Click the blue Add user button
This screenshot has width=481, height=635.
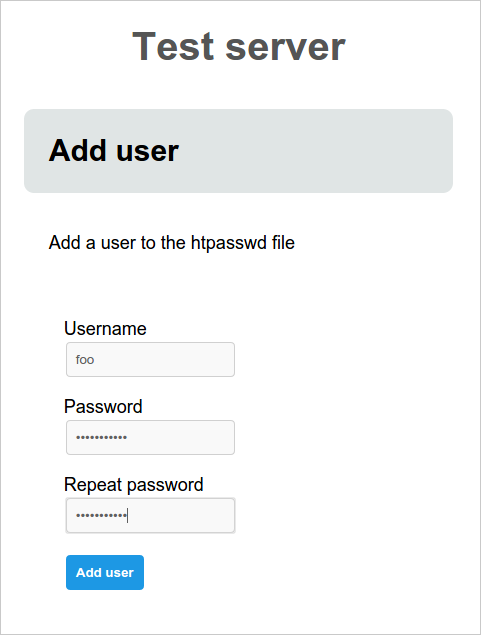(x=105, y=572)
